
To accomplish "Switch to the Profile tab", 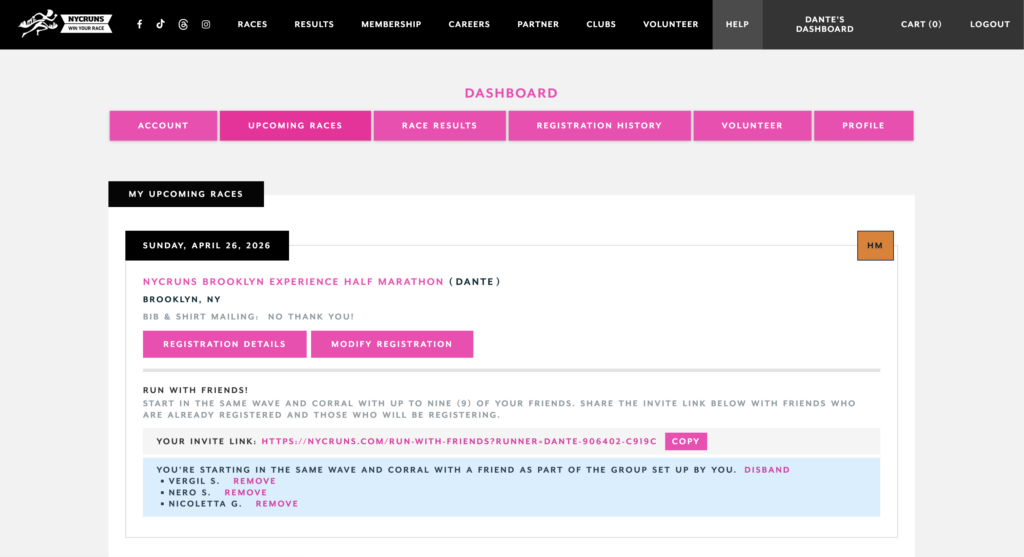I will click(863, 126).
